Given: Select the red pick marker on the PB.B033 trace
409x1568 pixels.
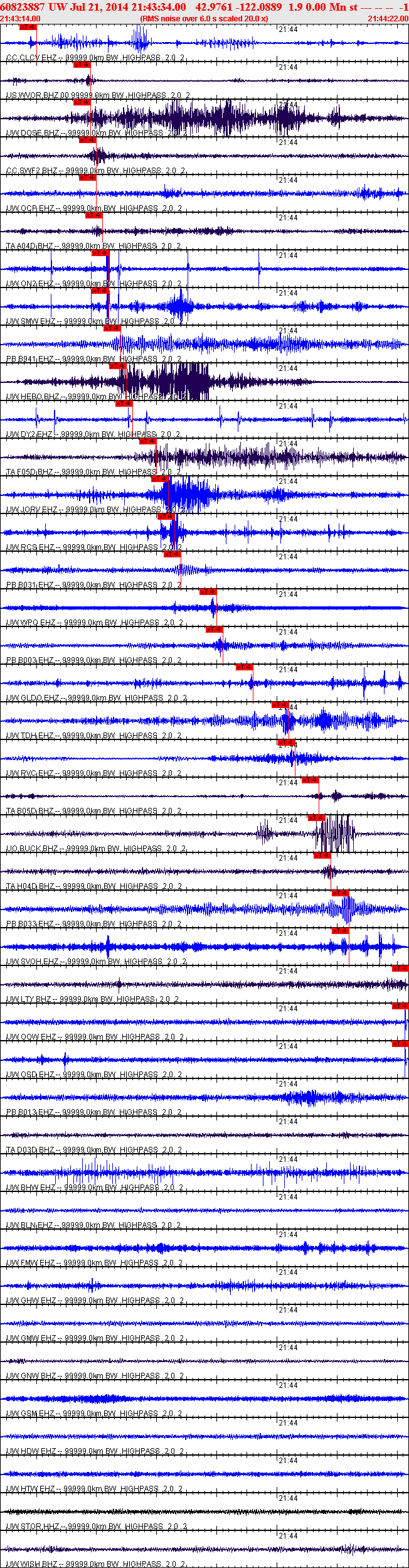Looking at the screenshot, I should pos(341,893).
